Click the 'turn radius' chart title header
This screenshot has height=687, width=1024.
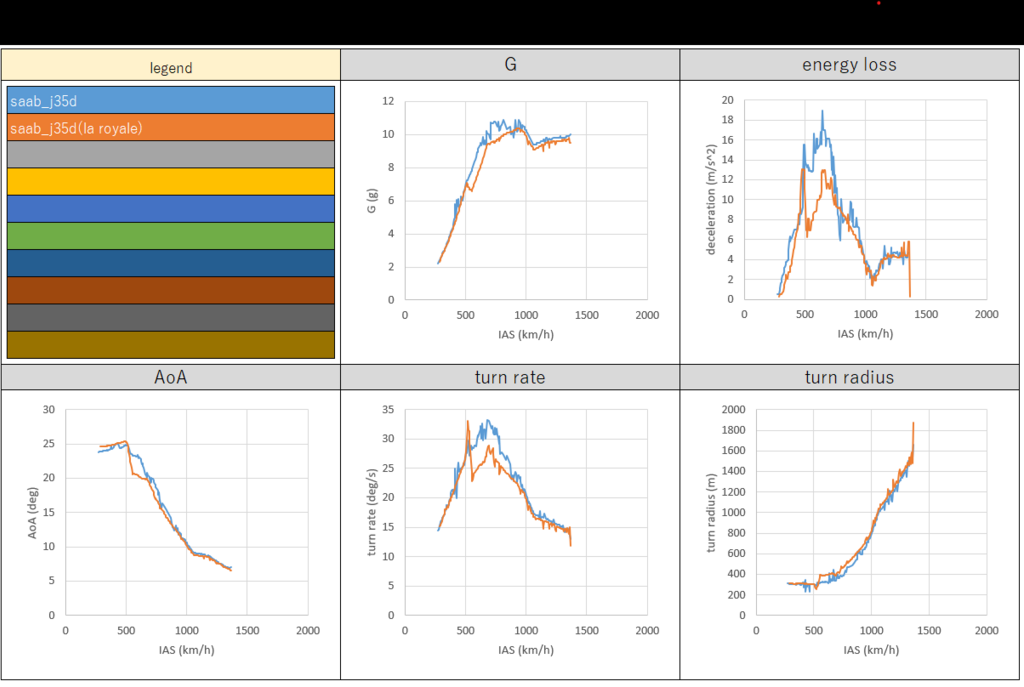850,377
